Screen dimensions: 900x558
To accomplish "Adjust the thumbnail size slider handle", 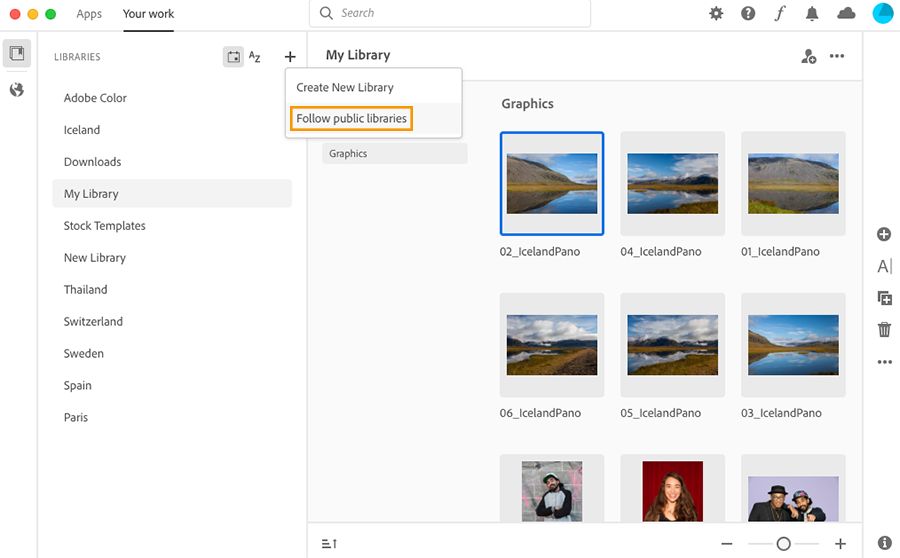I will coord(784,543).
